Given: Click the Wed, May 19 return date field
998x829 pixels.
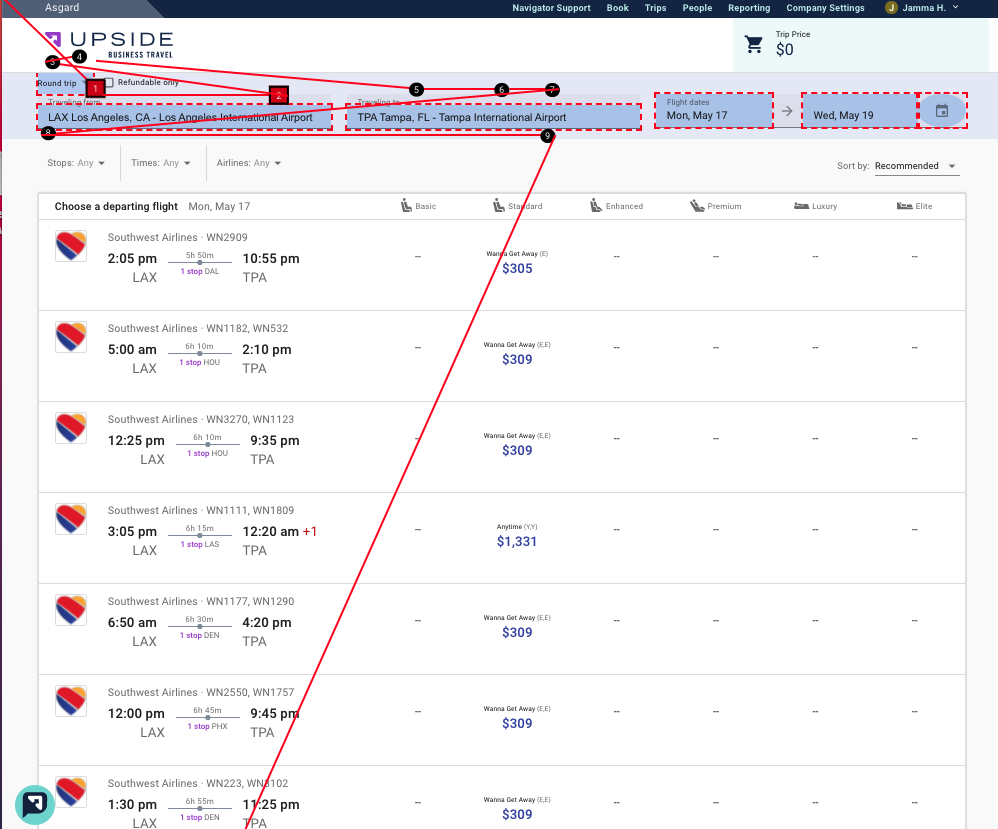Looking at the screenshot, I should (859, 111).
